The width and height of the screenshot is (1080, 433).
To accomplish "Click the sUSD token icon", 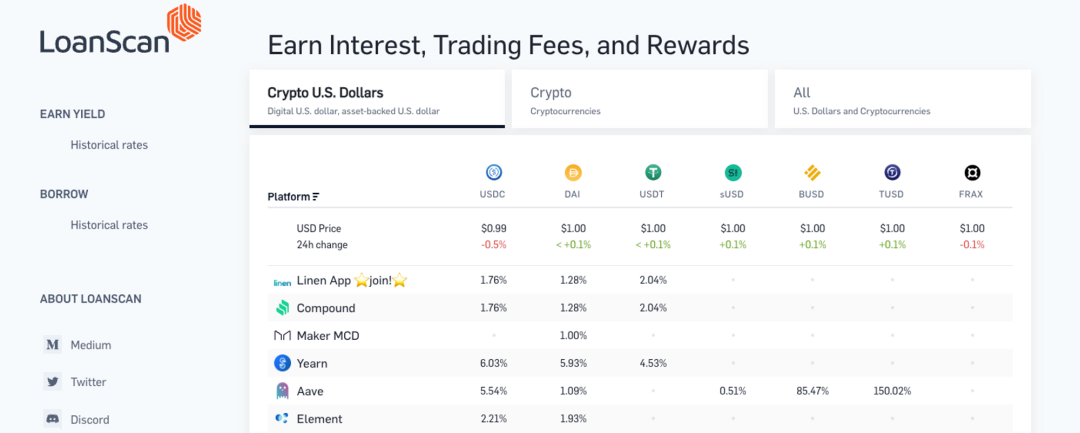I will [x=733, y=172].
